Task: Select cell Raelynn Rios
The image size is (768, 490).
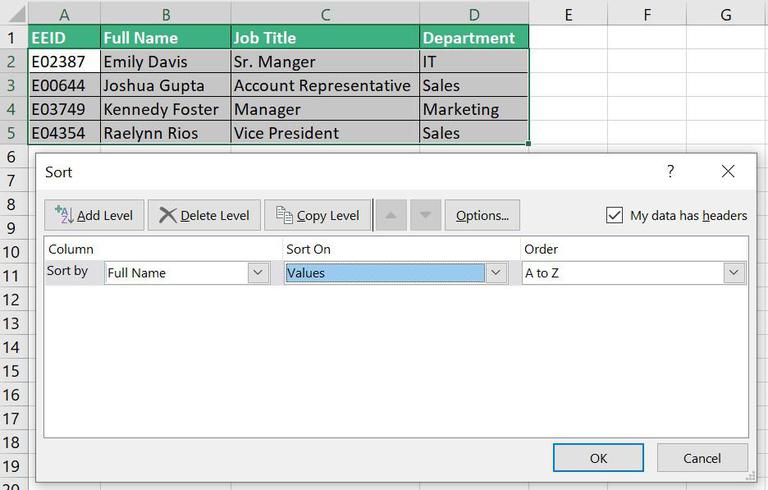Action: click(166, 133)
